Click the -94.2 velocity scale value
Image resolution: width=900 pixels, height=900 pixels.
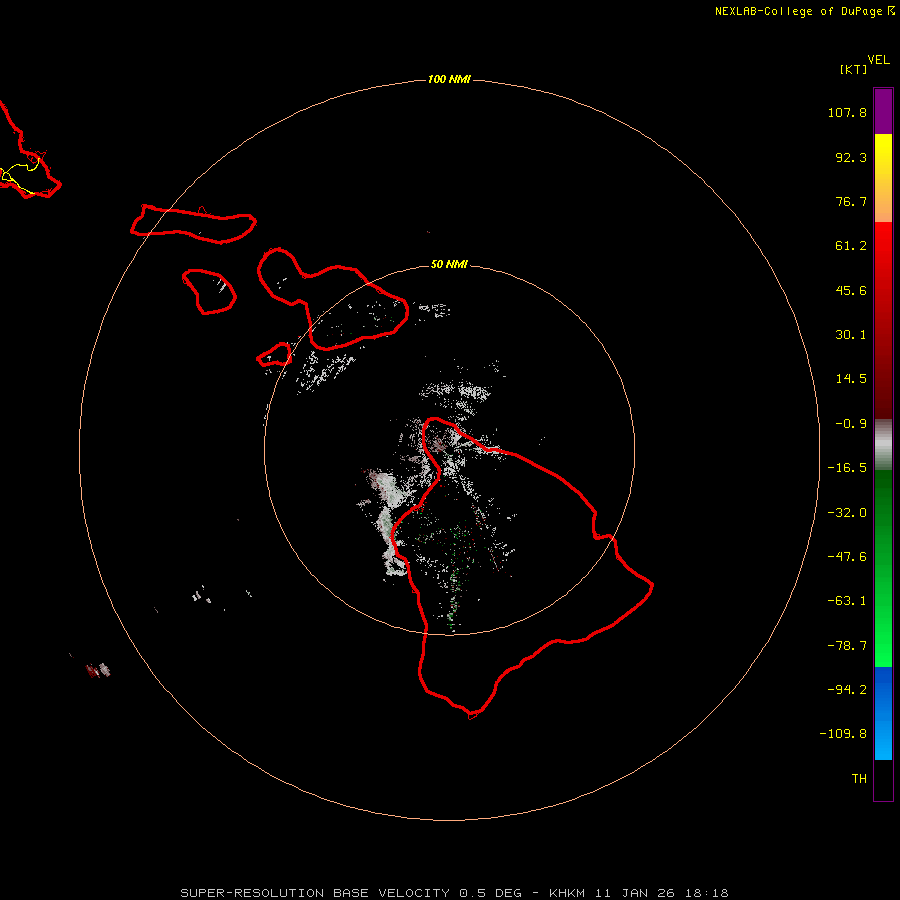847,689
